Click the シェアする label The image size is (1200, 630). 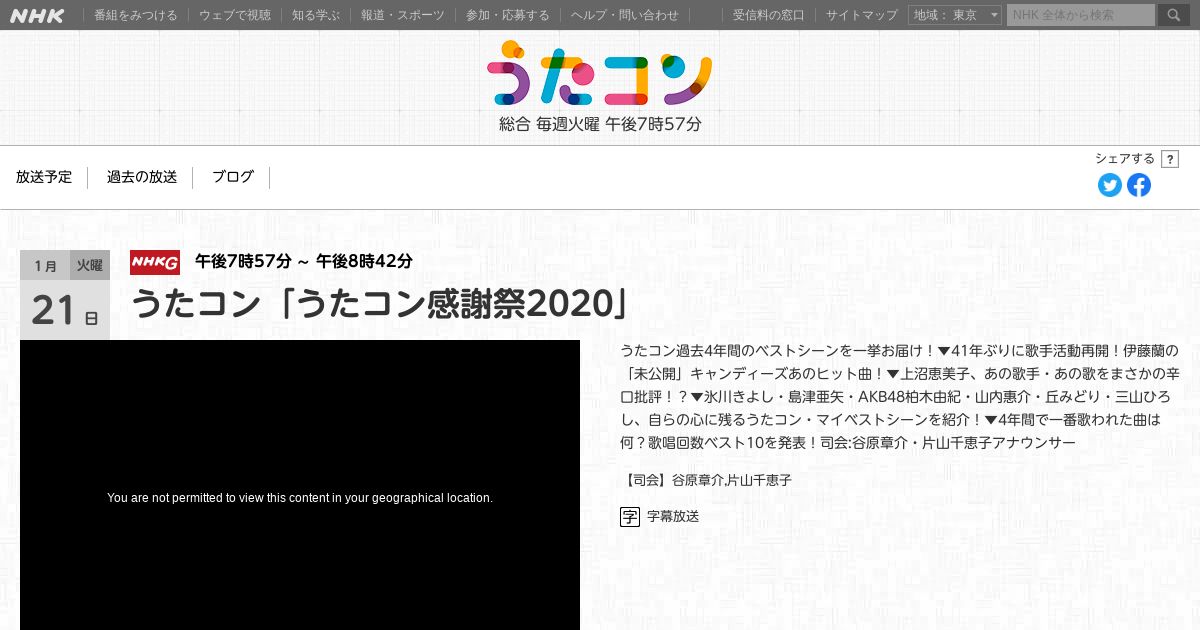tap(1125, 159)
